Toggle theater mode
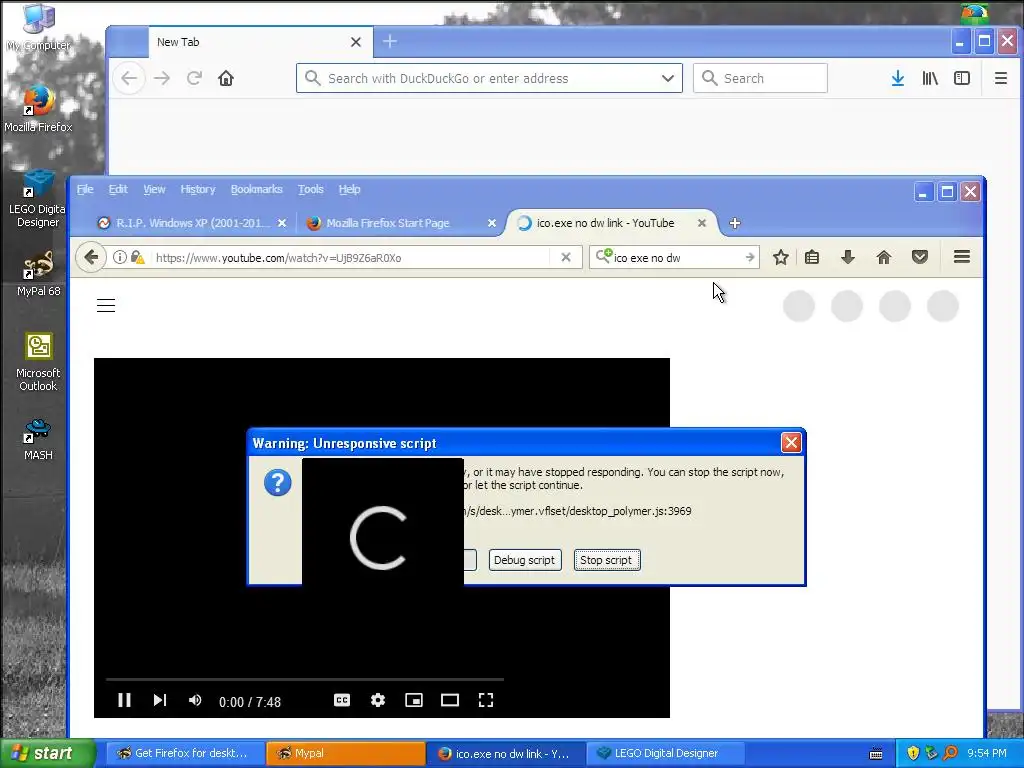1024x768 pixels. click(x=450, y=700)
